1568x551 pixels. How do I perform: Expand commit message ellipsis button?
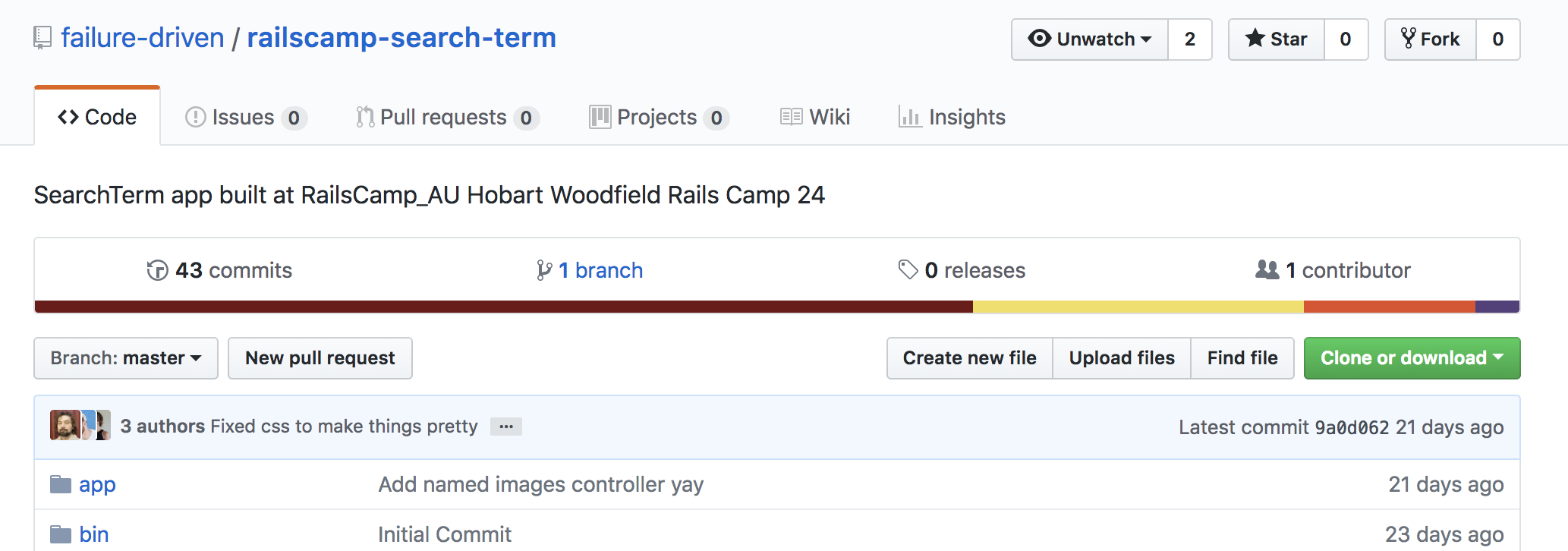[506, 427]
